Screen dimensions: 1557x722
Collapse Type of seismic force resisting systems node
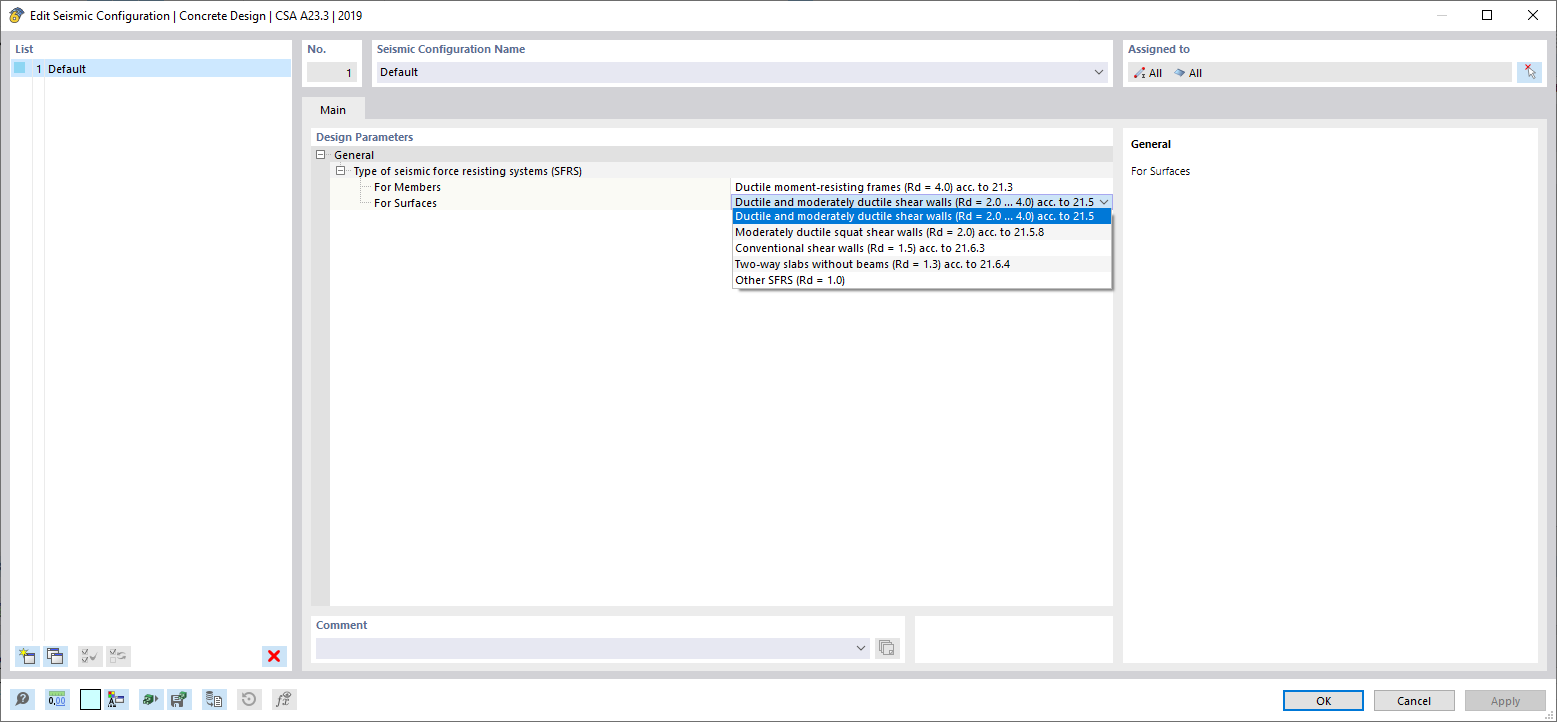(x=341, y=171)
